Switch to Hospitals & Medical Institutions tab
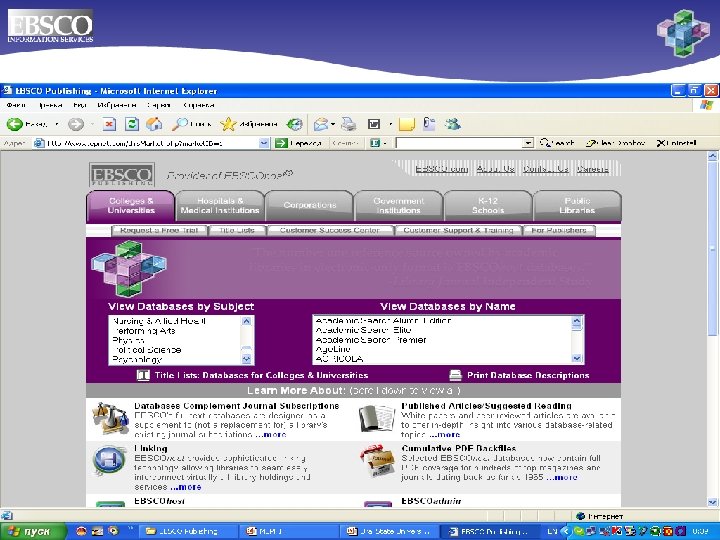The height and width of the screenshot is (540, 720). click(x=220, y=206)
